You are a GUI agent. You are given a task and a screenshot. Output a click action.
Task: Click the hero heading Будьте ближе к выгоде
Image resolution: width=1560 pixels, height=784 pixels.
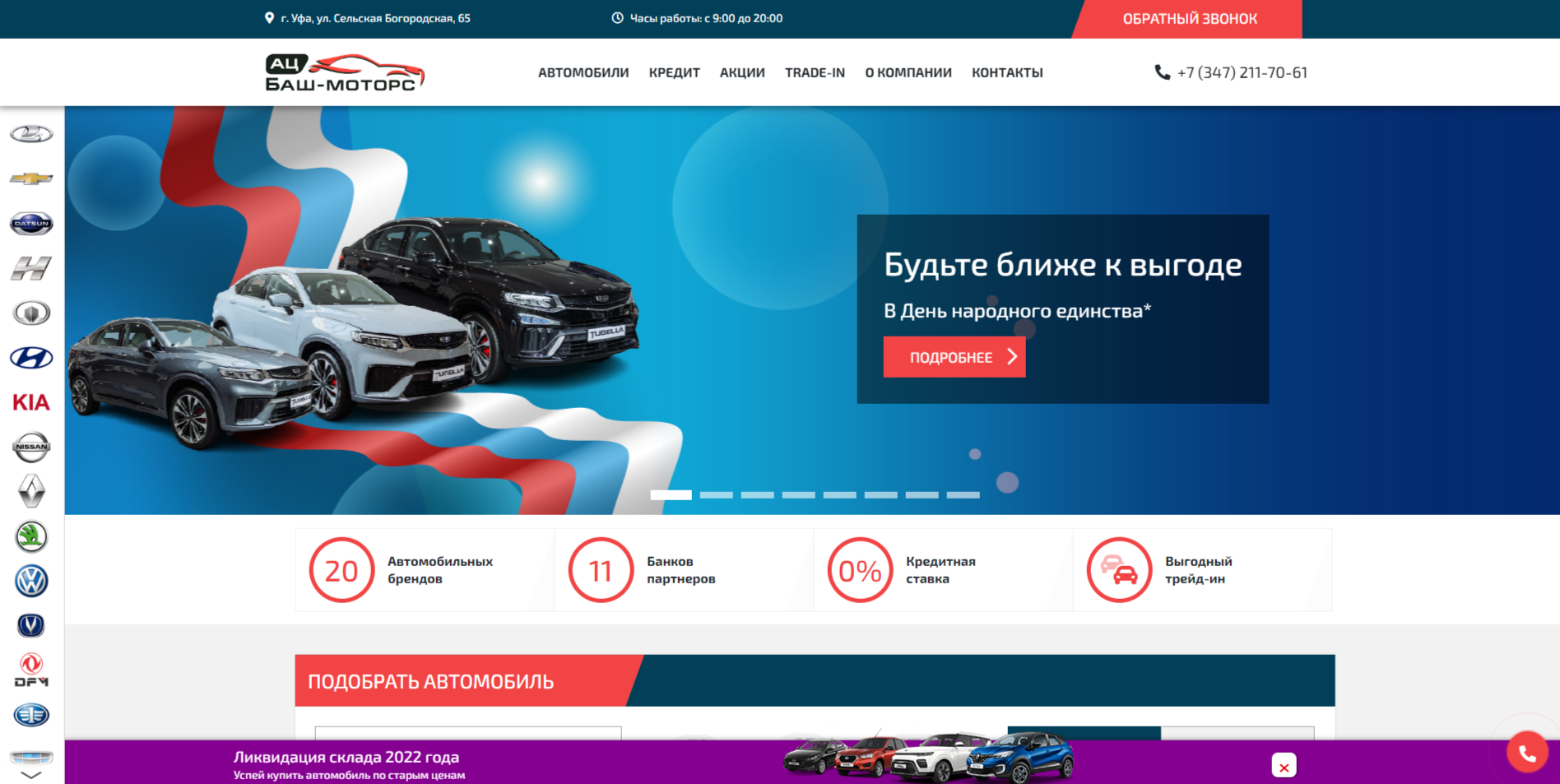pyautogui.click(x=1063, y=265)
